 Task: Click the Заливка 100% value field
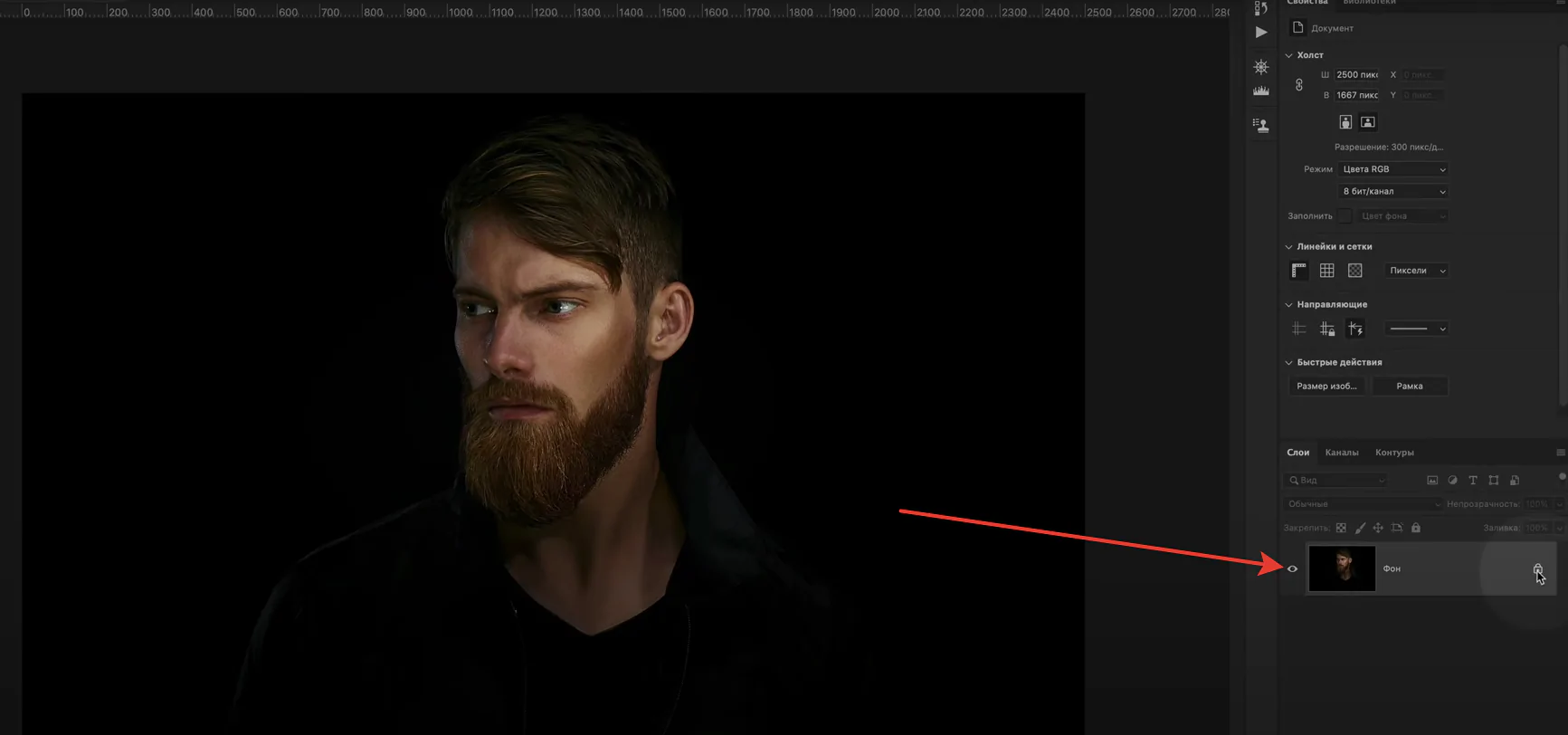[x=1537, y=528]
